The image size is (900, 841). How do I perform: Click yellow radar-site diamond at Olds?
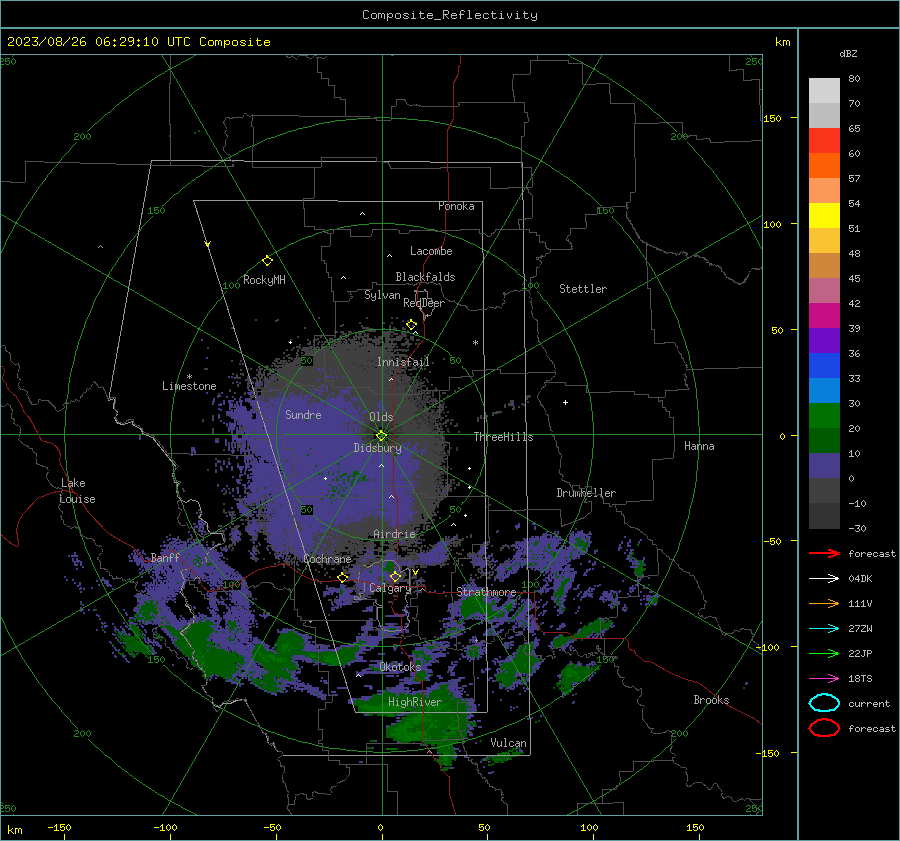381,436
